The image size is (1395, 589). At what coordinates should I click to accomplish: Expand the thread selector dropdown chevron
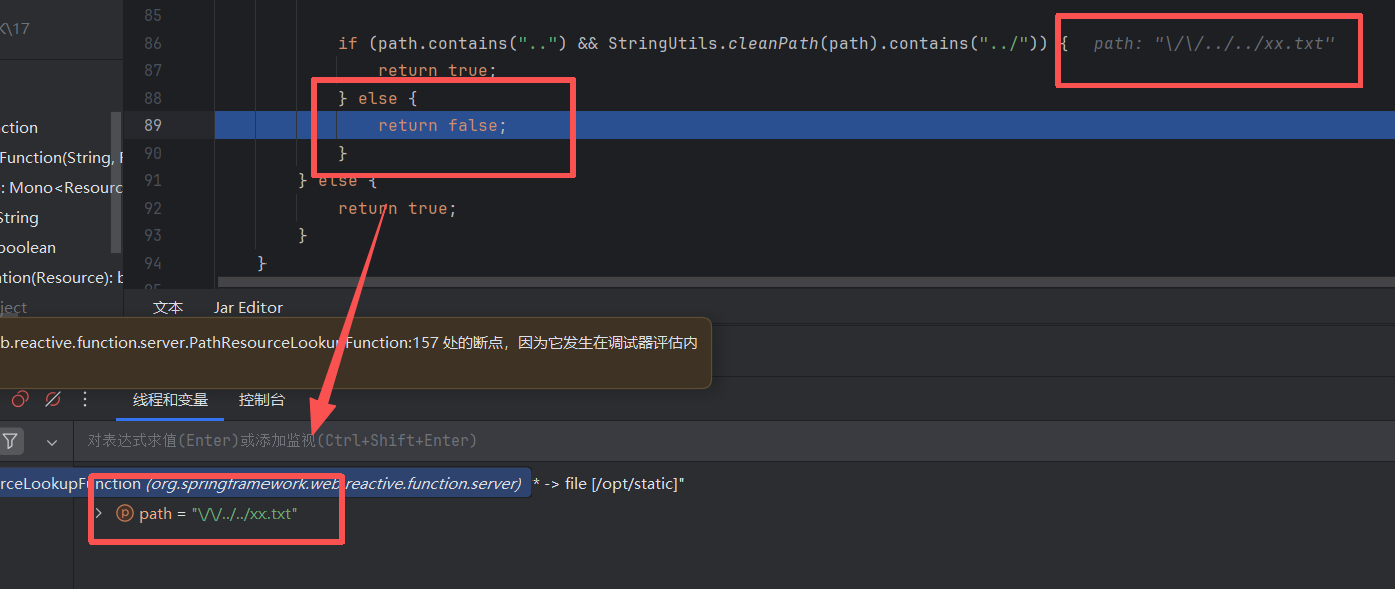pyautogui.click(x=52, y=441)
